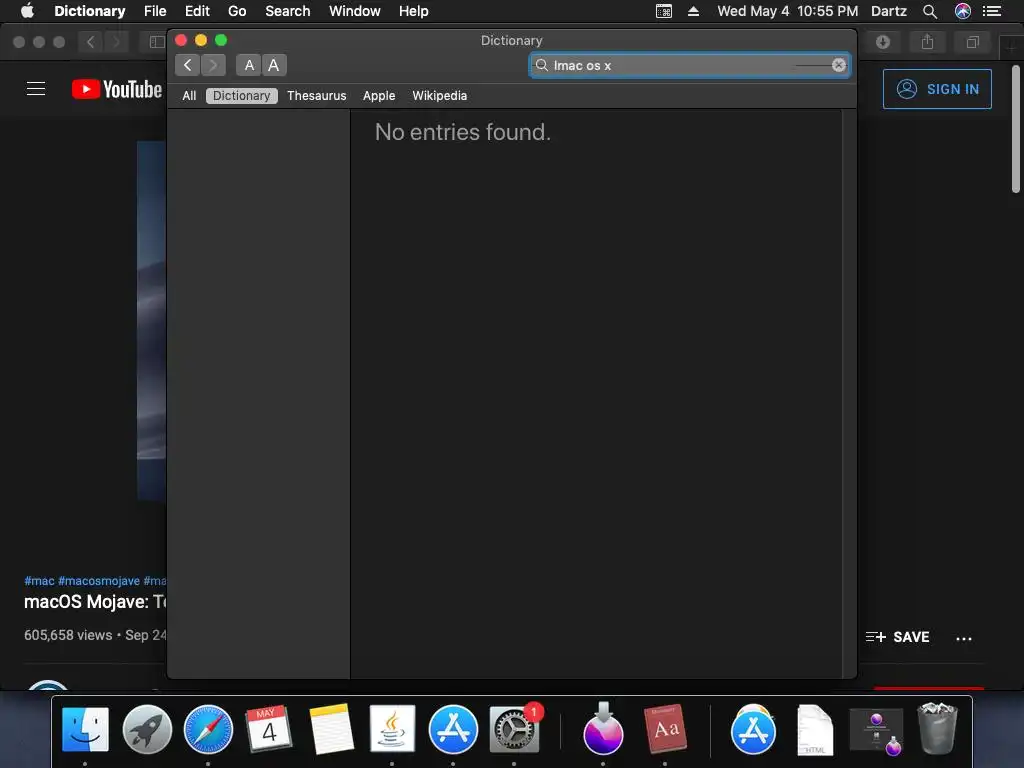Viewport: 1024px width, 768px height.
Task: Open Safari from the Dock
Action: pos(208,729)
